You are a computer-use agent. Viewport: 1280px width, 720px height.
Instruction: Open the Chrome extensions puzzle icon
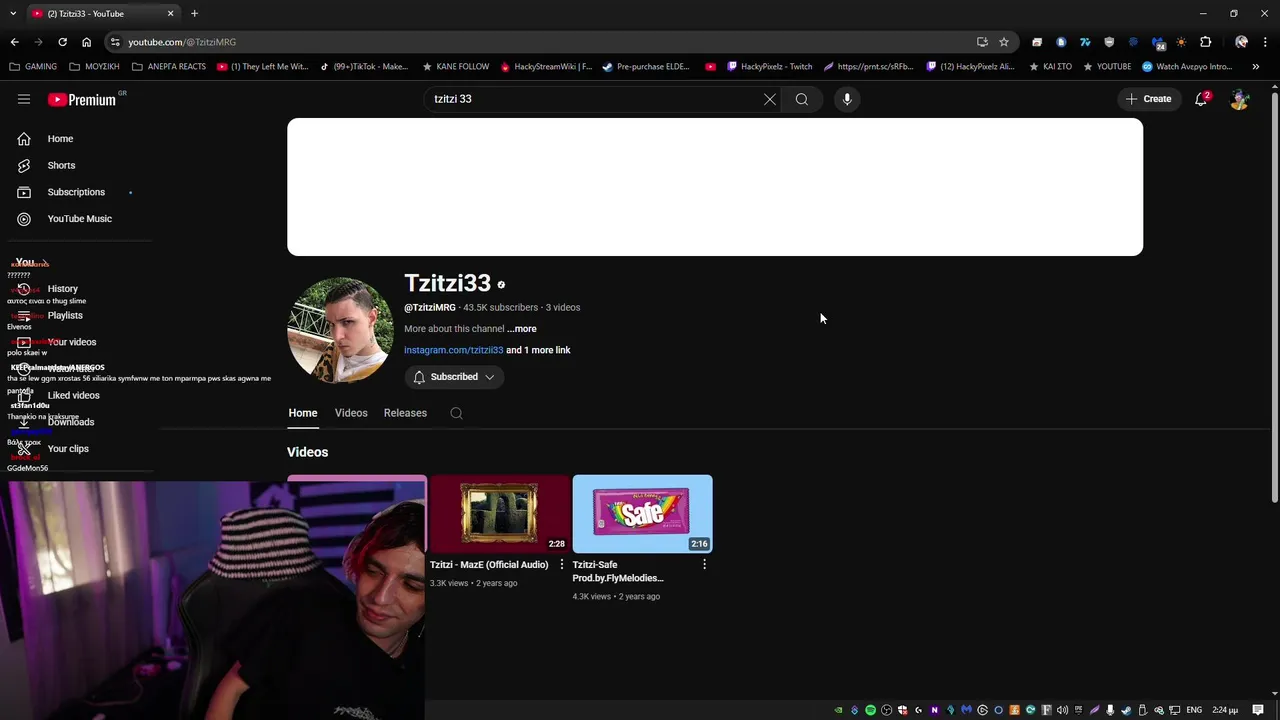(x=1205, y=42)
